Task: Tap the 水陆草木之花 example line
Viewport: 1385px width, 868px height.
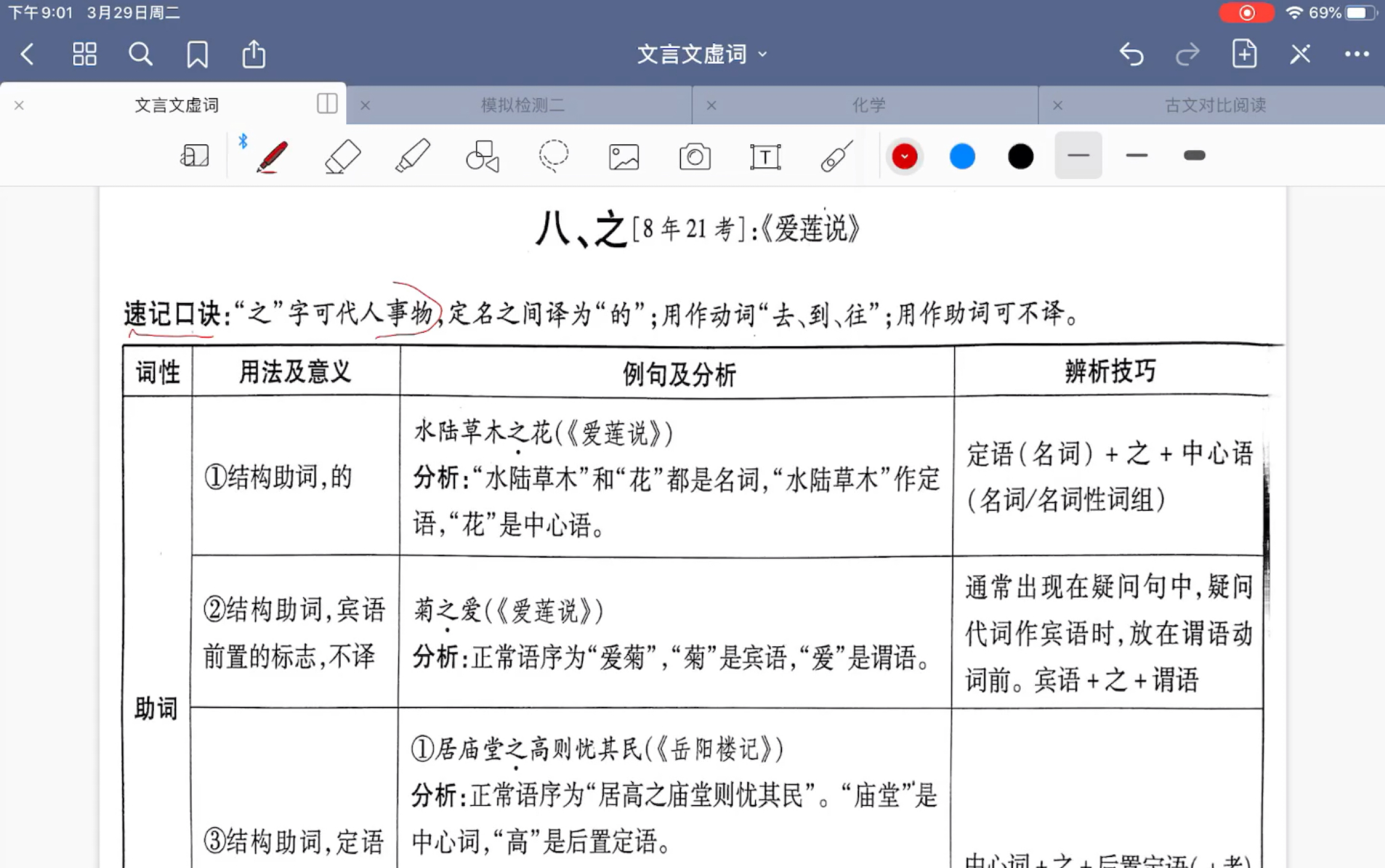Action: tap(543, 432)
